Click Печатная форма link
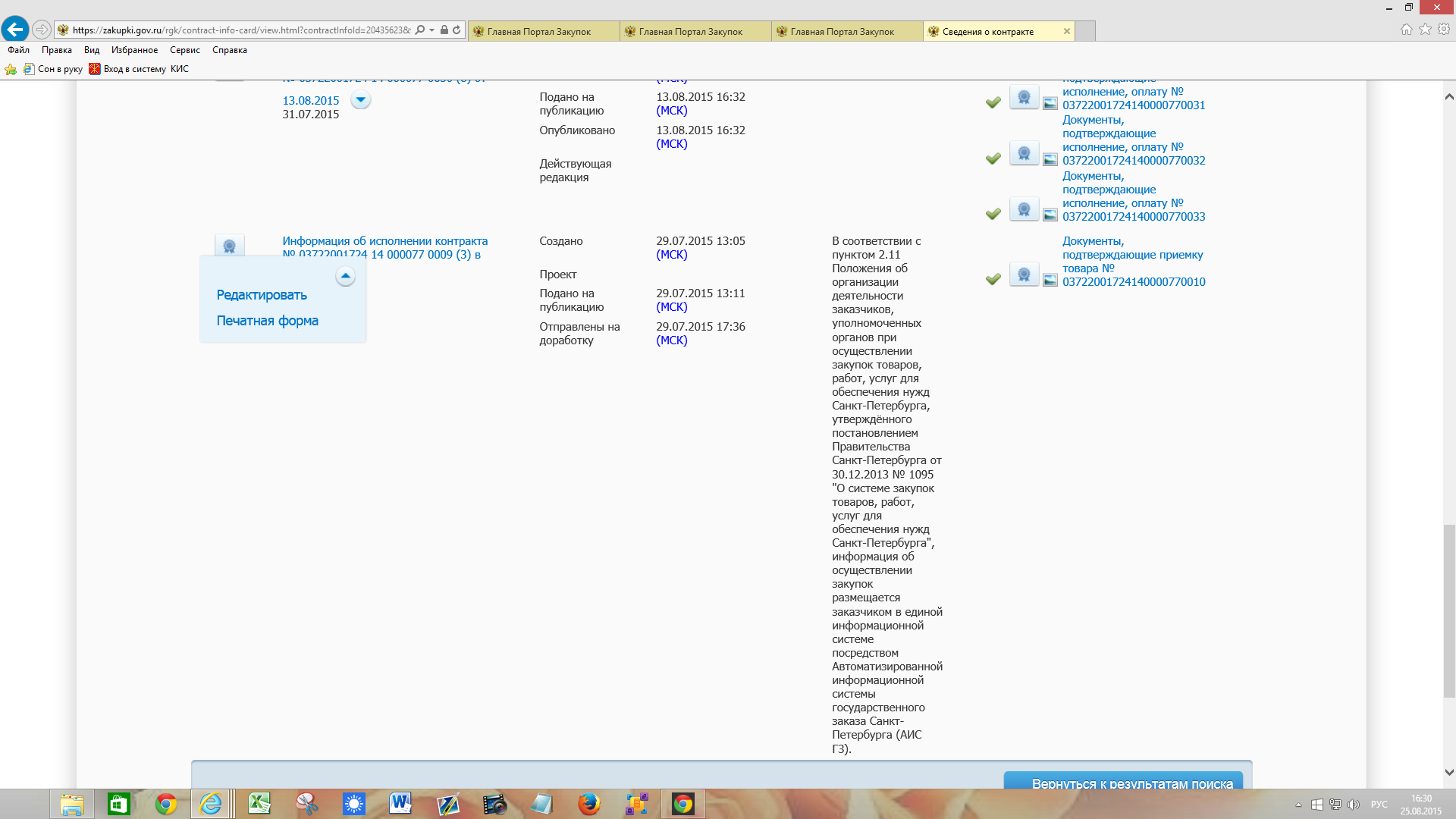The height and width of the screenshot is (819, 1456). click(267, 321)
